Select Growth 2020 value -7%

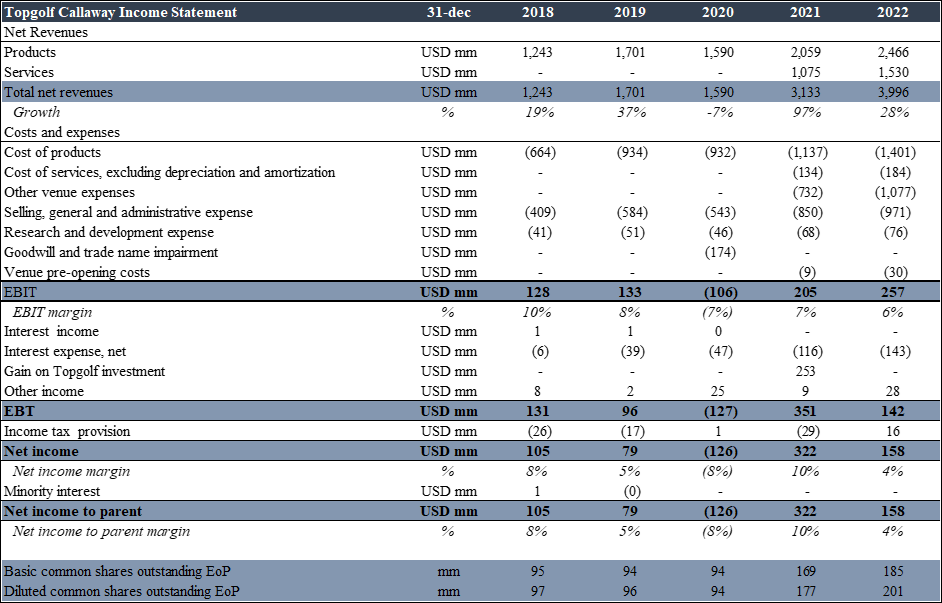click(718, 112)
